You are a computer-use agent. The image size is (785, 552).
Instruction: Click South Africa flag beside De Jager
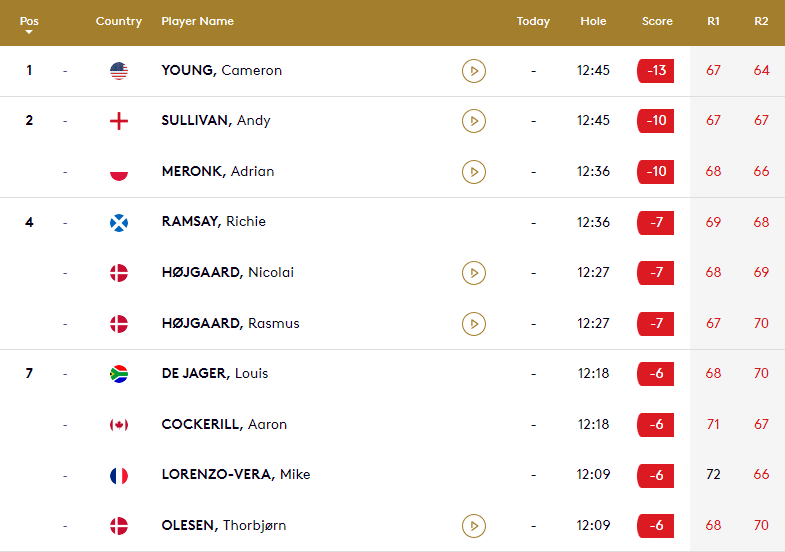coord(119,374)
